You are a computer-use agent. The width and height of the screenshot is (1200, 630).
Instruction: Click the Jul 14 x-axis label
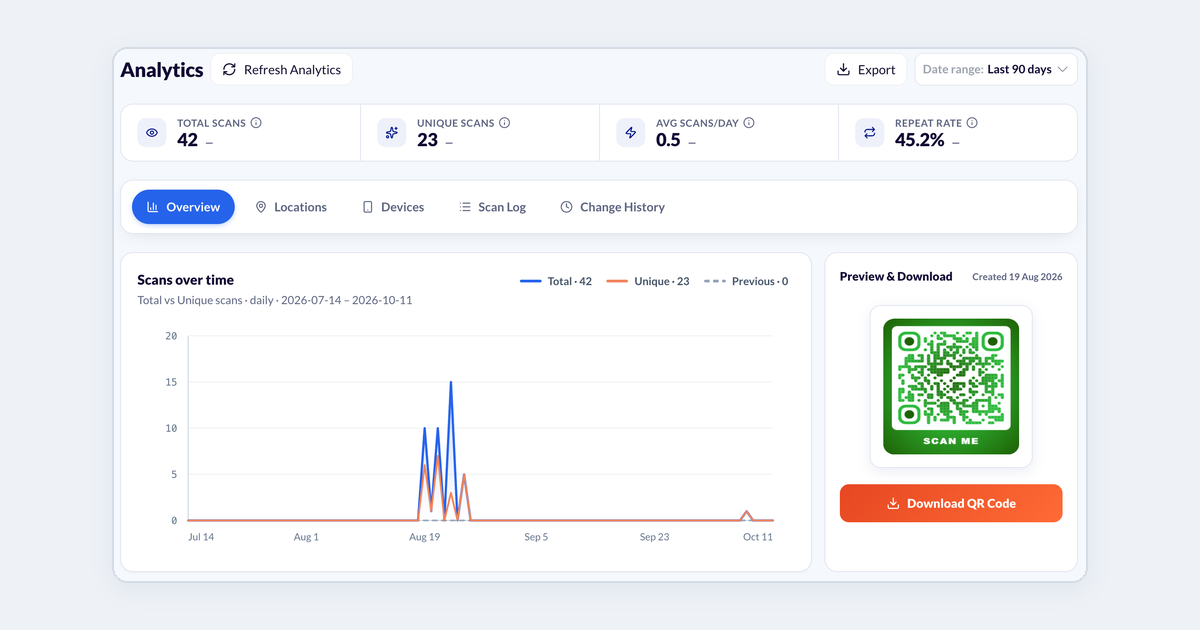coord(201,537)
